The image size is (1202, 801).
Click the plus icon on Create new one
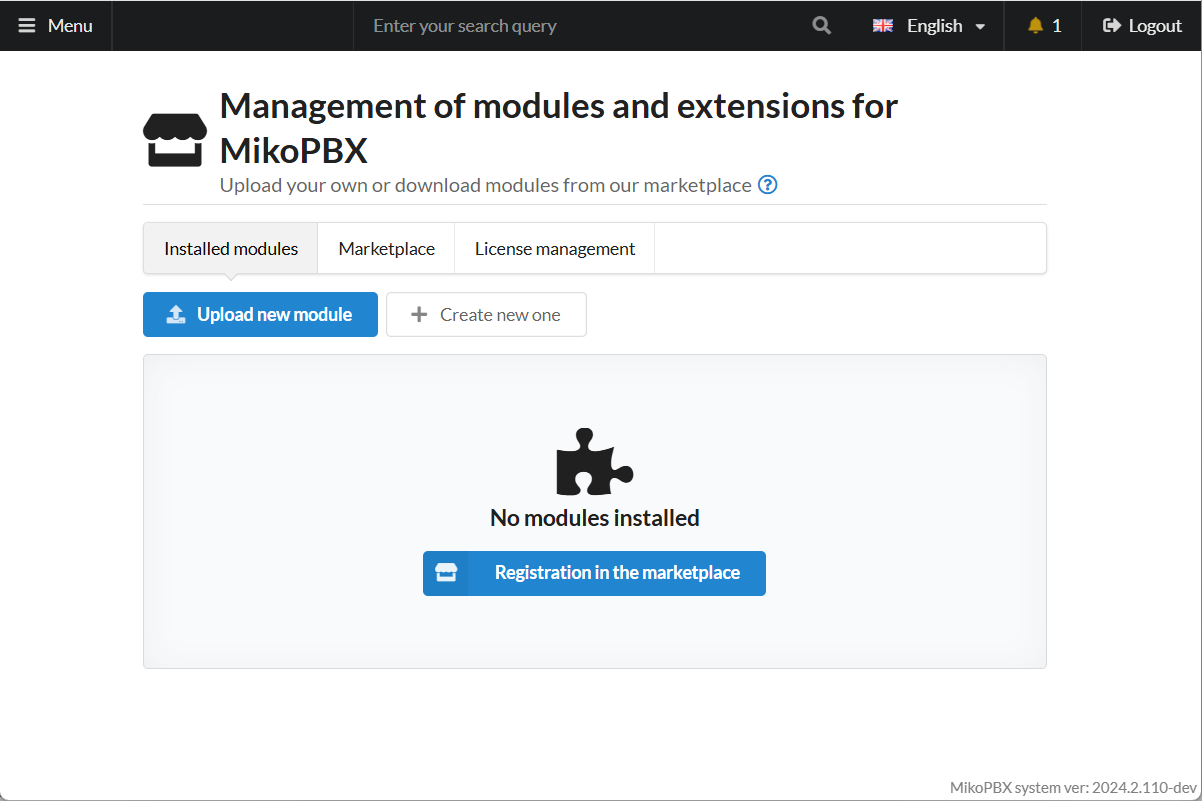click(419, 315)
